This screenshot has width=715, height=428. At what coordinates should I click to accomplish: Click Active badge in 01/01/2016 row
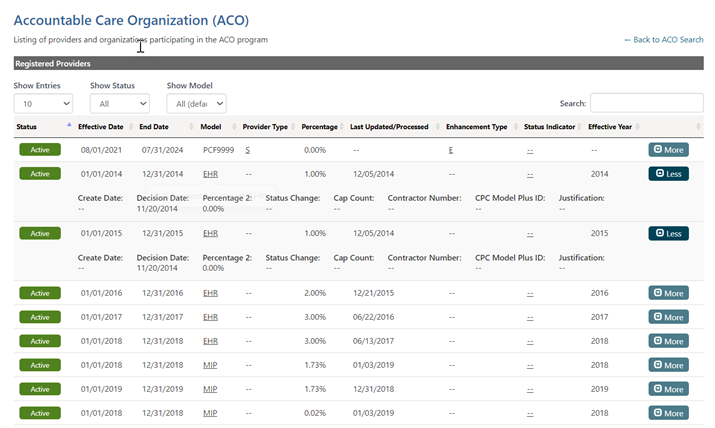40,293
